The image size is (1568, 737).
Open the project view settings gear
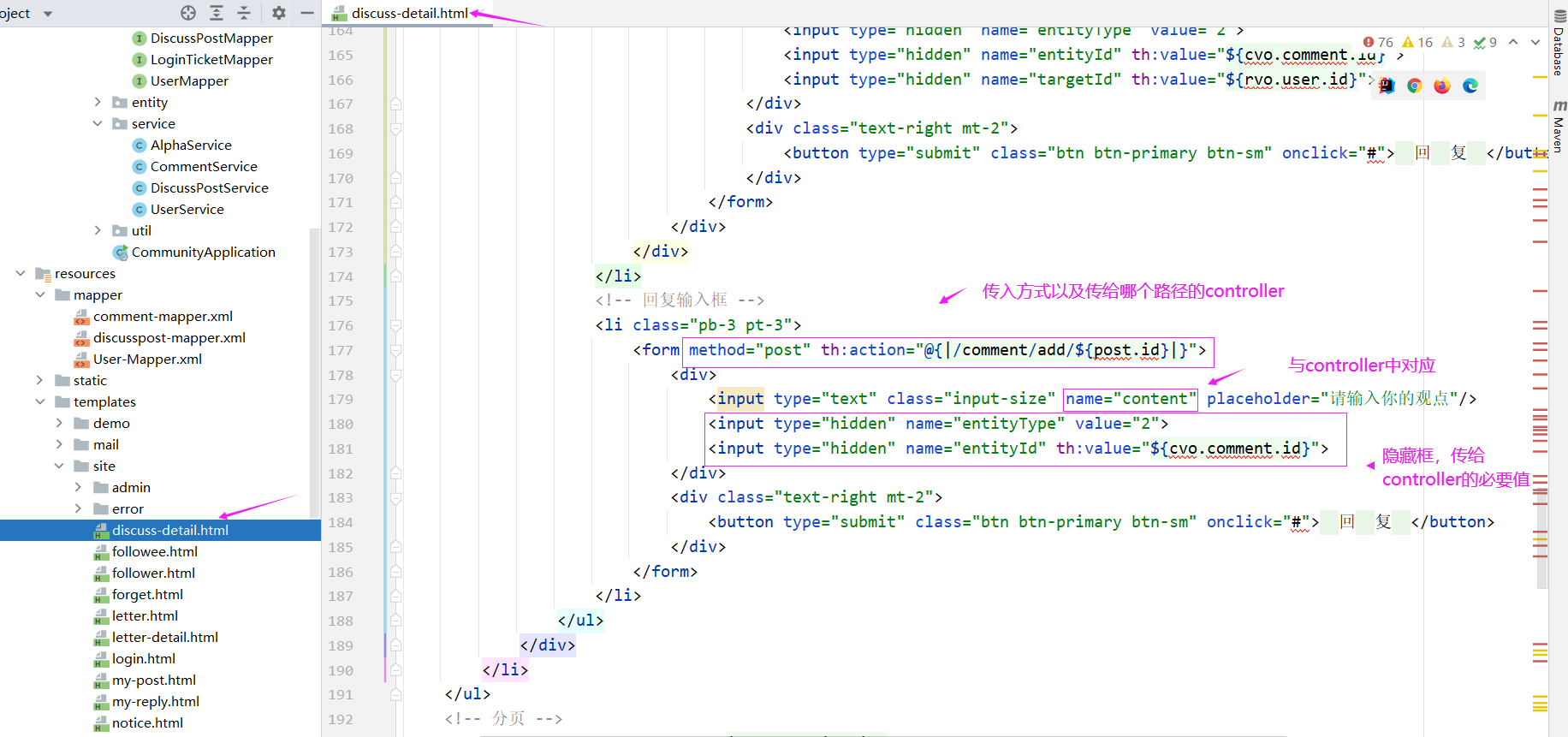(279, 13)
